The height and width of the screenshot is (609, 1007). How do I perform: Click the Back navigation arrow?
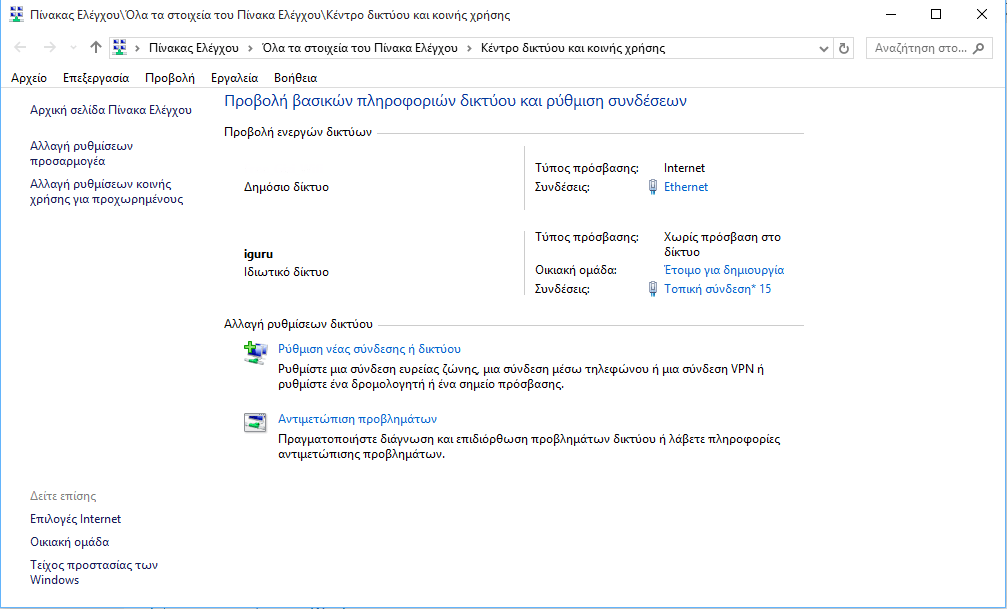tap(21, 48)
